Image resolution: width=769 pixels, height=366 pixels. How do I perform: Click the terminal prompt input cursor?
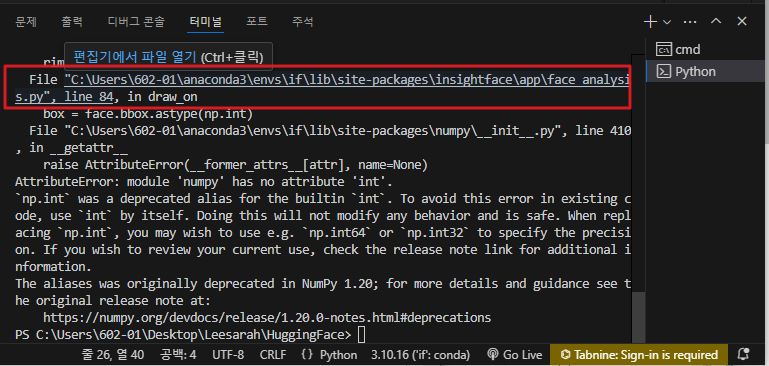[361, 335]
